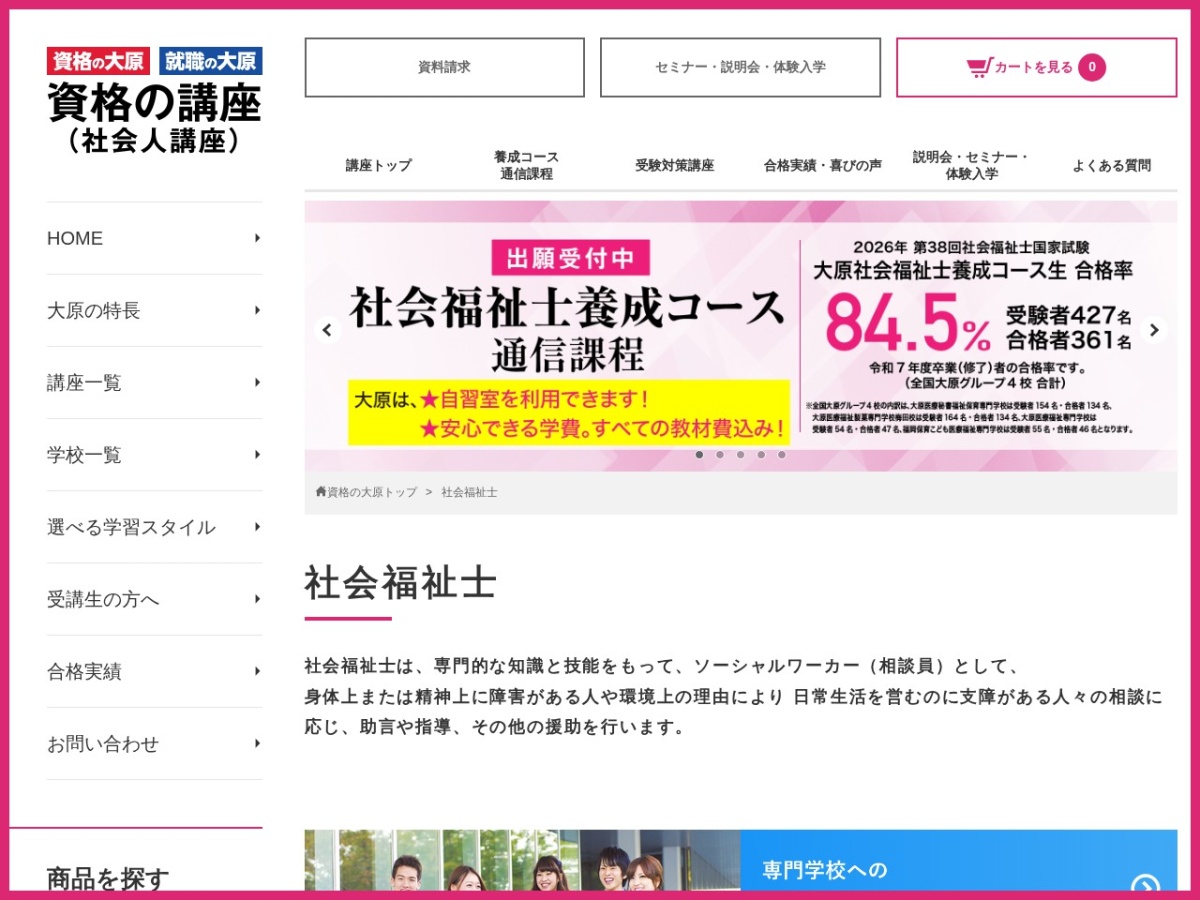
Task: Click the 社会福祉士養成コース banner image
Action: tap(741, 336)
